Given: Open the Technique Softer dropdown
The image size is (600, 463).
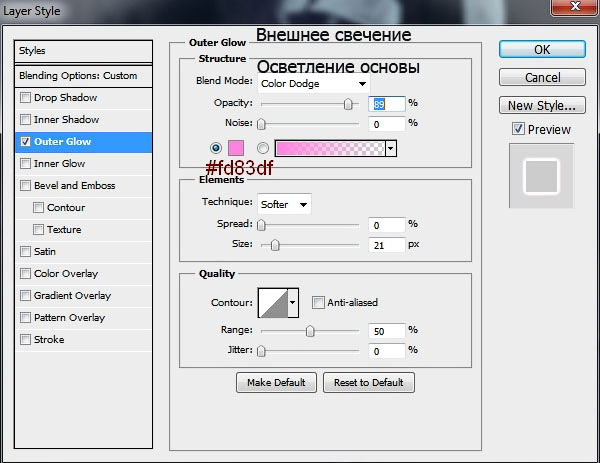Looking at the screenshot, I should tap(284, 204).
